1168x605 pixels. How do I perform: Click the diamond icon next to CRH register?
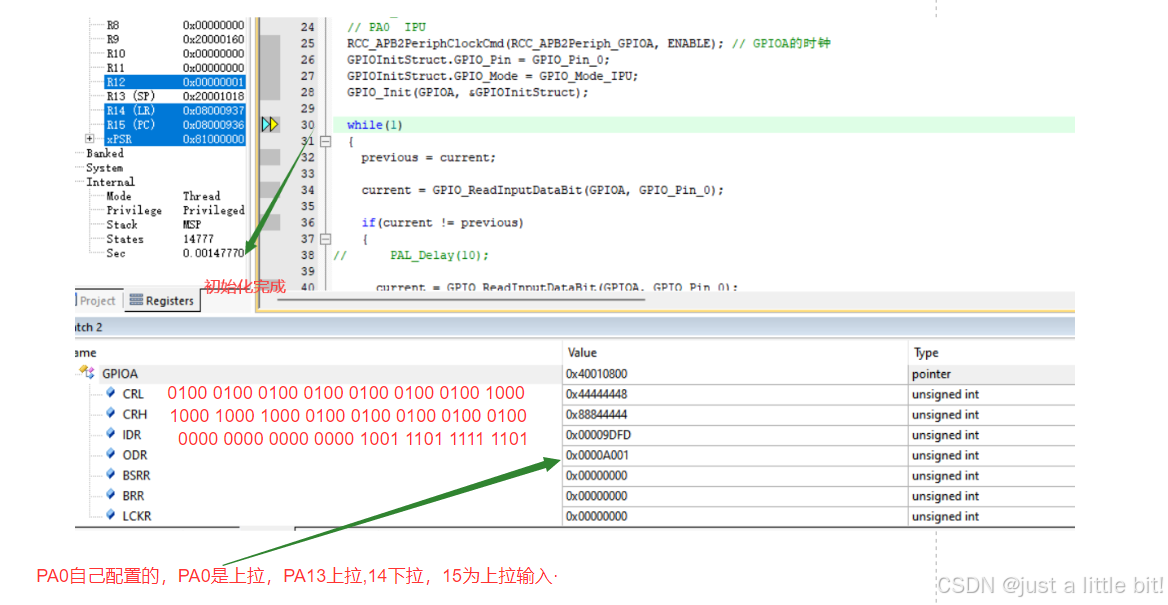click(110, 413)
